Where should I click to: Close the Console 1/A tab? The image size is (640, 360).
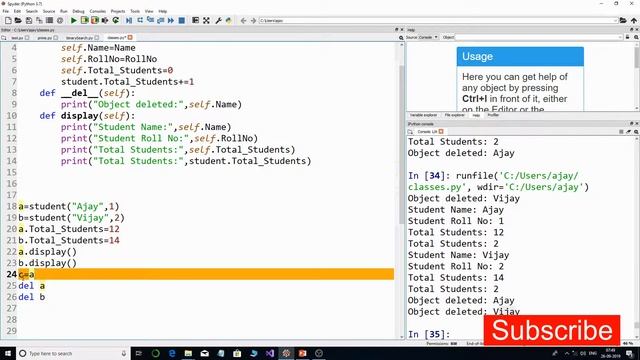click(441, 132)
